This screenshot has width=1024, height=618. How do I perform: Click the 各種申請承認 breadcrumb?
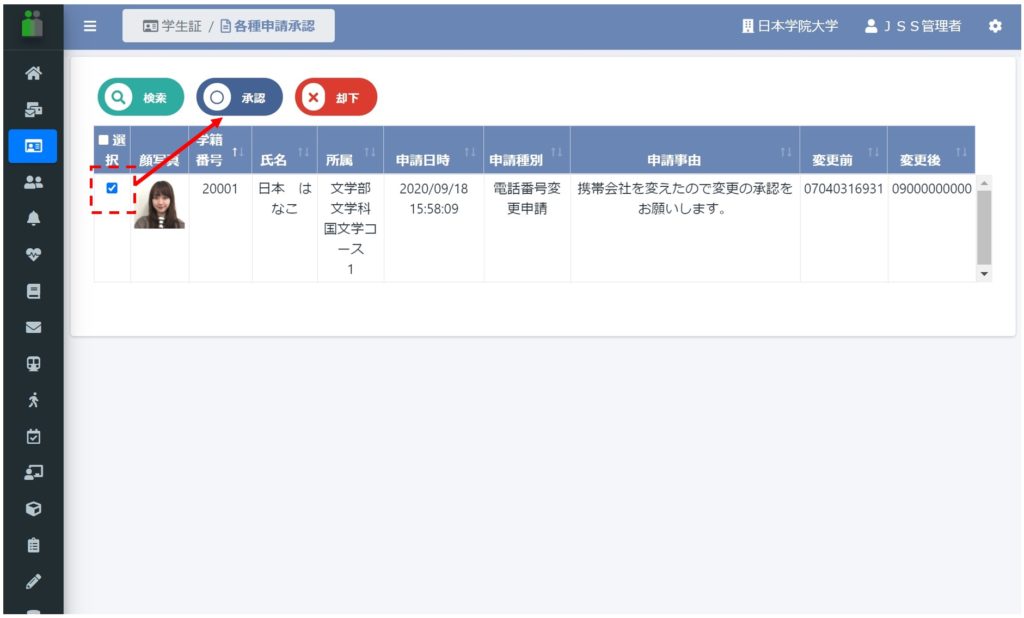(x=268, y=26)
